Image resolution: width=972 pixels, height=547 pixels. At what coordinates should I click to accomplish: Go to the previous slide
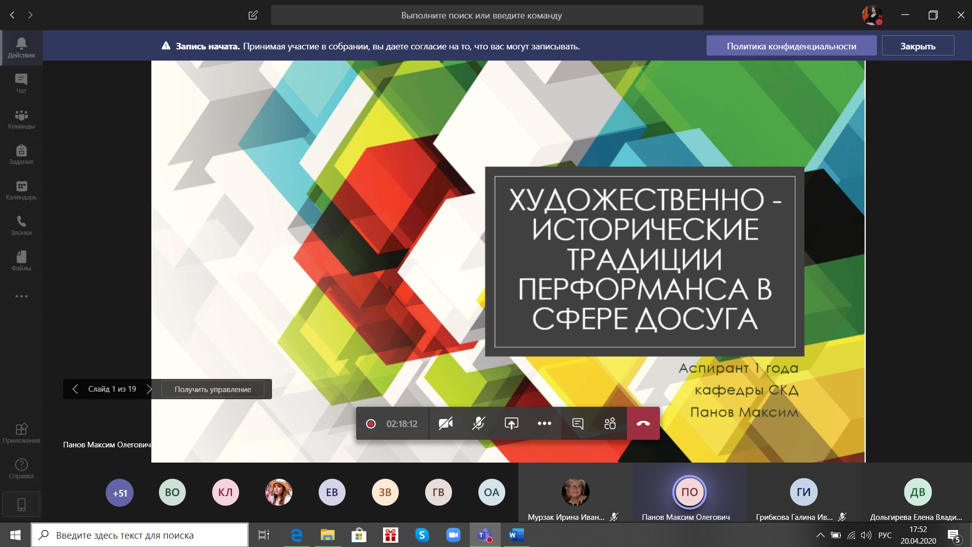pos(75,389)
